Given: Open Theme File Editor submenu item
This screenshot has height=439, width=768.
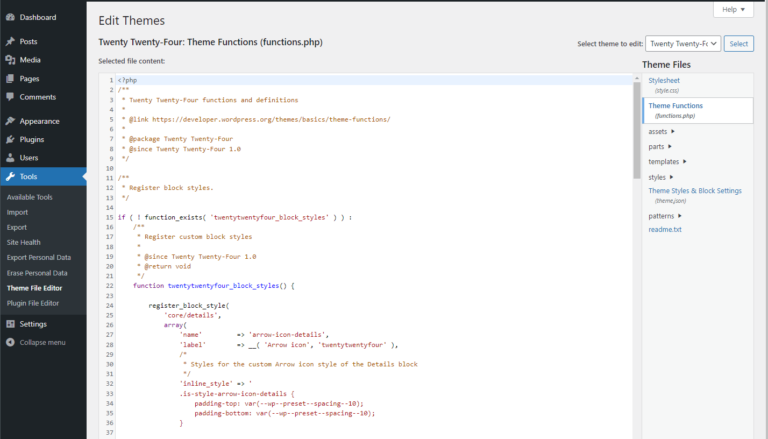Looking at the screenshot, I should pos(34,288).
